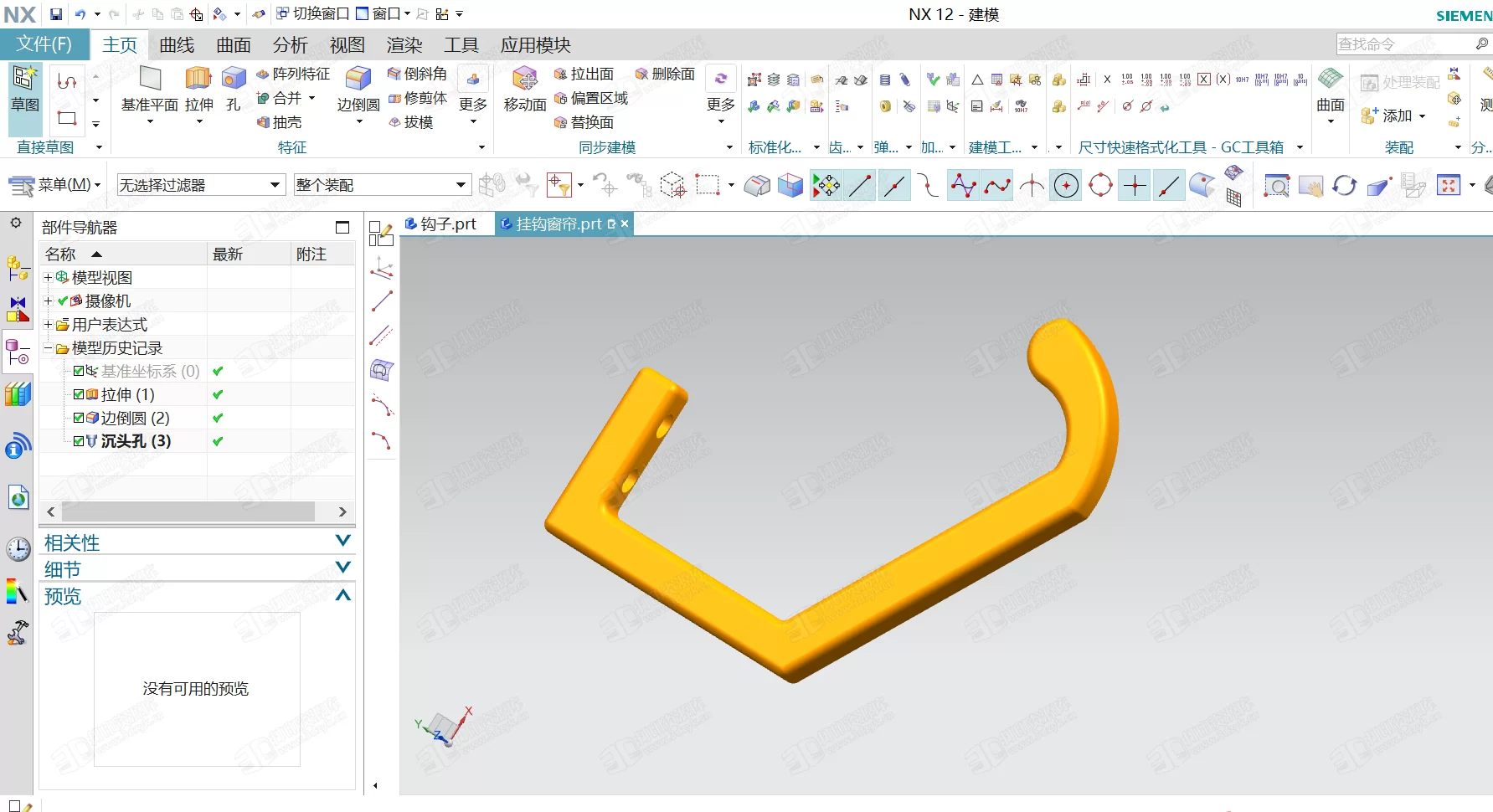Toggle snap Mid Point option
1493x812 pixels.
894,185
